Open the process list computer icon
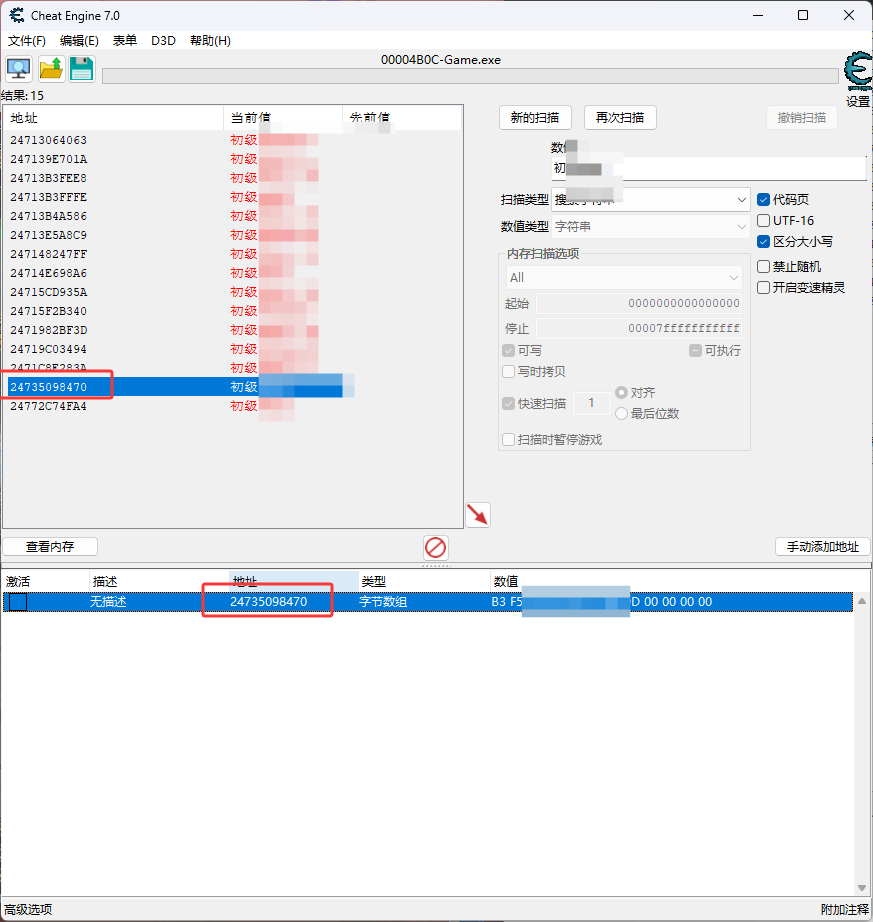This screenshot has height=922, width=873. [19, 69]
